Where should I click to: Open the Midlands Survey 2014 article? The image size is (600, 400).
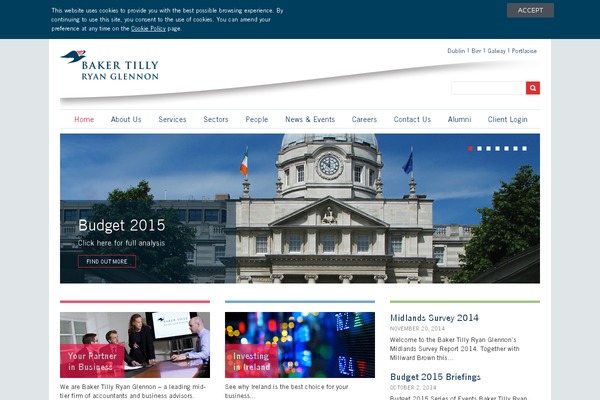(x=434, y=318)
